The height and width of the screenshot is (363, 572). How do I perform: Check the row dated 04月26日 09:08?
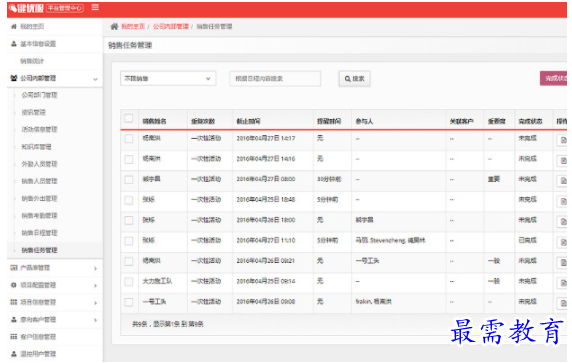point(128,302)
